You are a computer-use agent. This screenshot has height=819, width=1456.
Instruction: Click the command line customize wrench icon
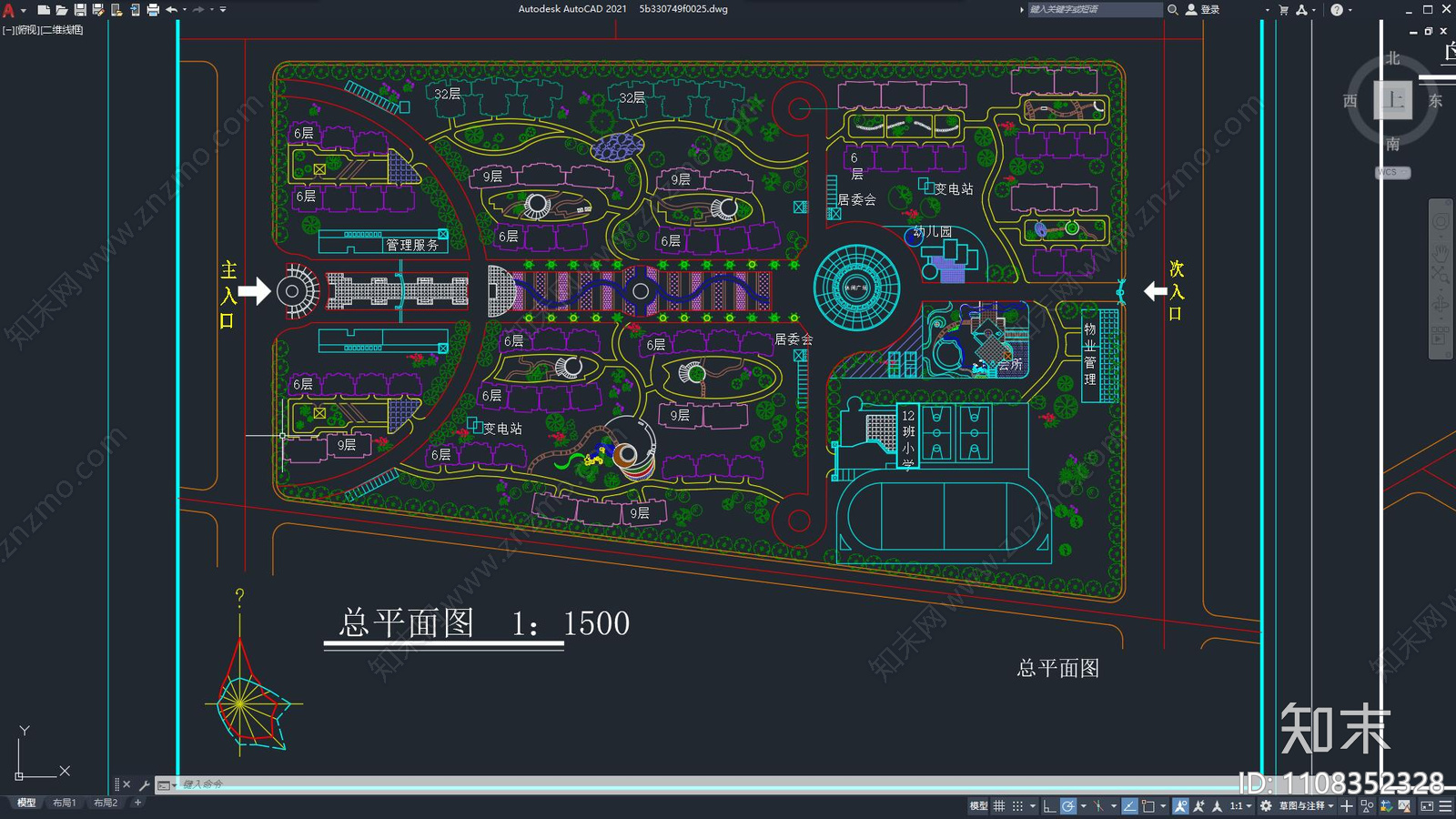click(x=144, y=784)
